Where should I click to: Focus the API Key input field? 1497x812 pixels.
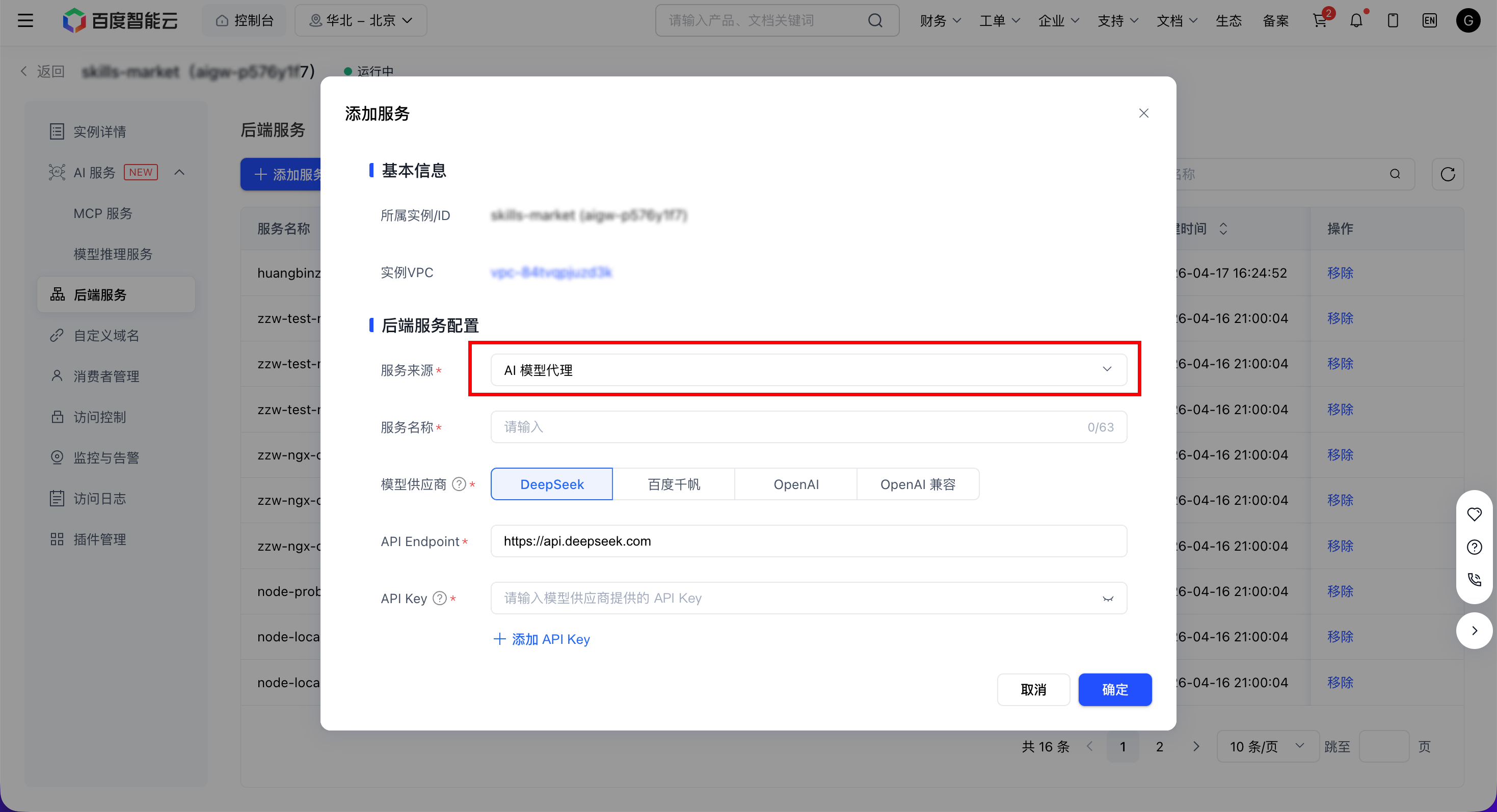click(808, 598)
